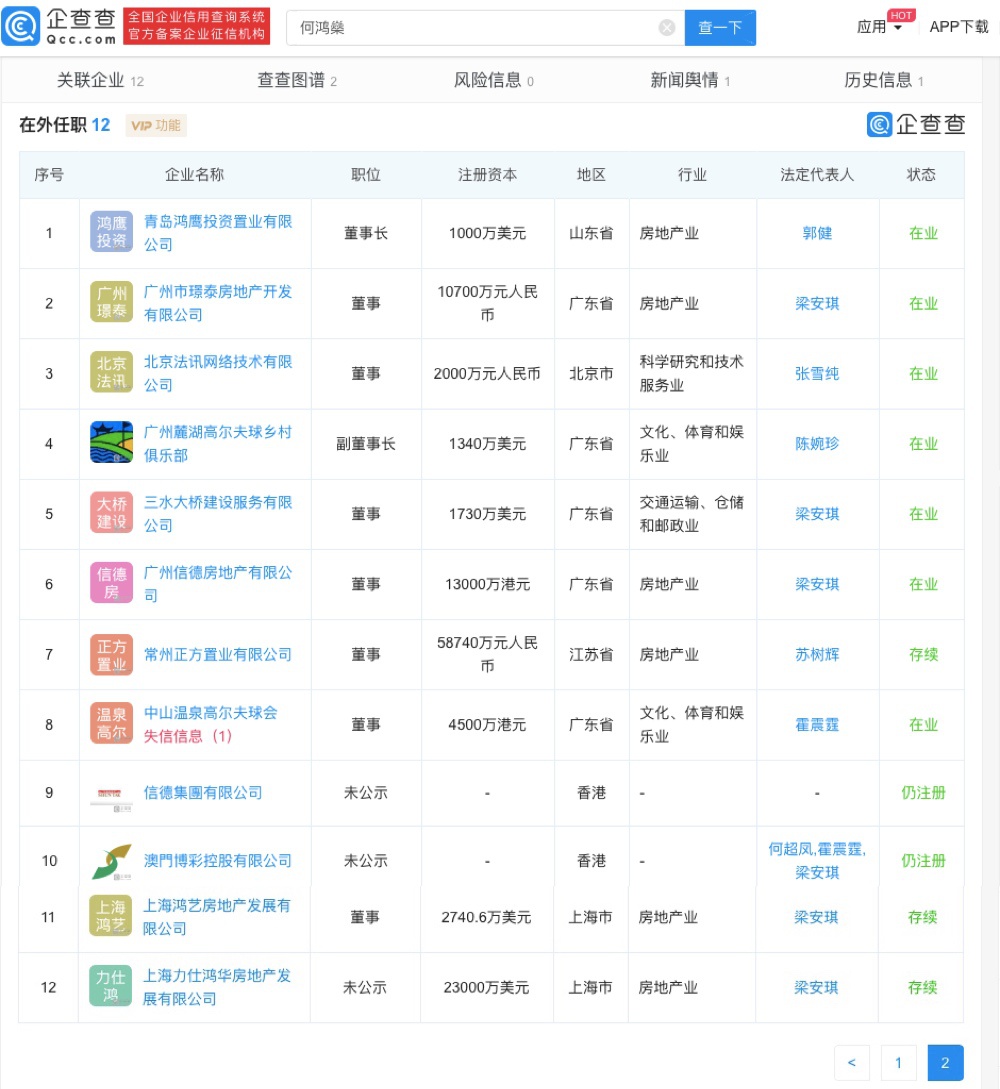Image resolution: width=1000 pixels, height=1089 pixels.
Task: Open the 应用 dropdown menu
Action: [878, 27]
